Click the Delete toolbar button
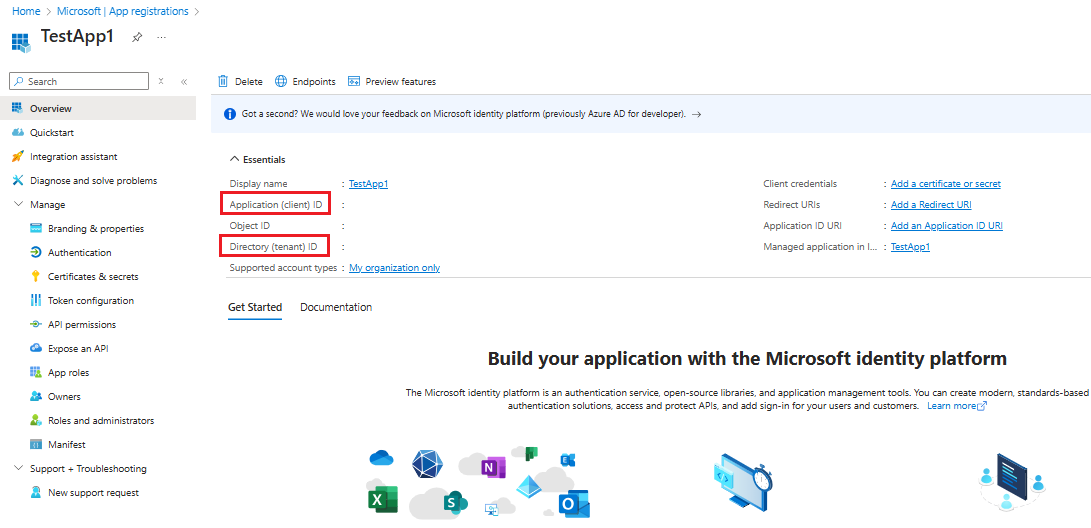The height and width of the screenshot is (528, 1091). tap(240, 81)
